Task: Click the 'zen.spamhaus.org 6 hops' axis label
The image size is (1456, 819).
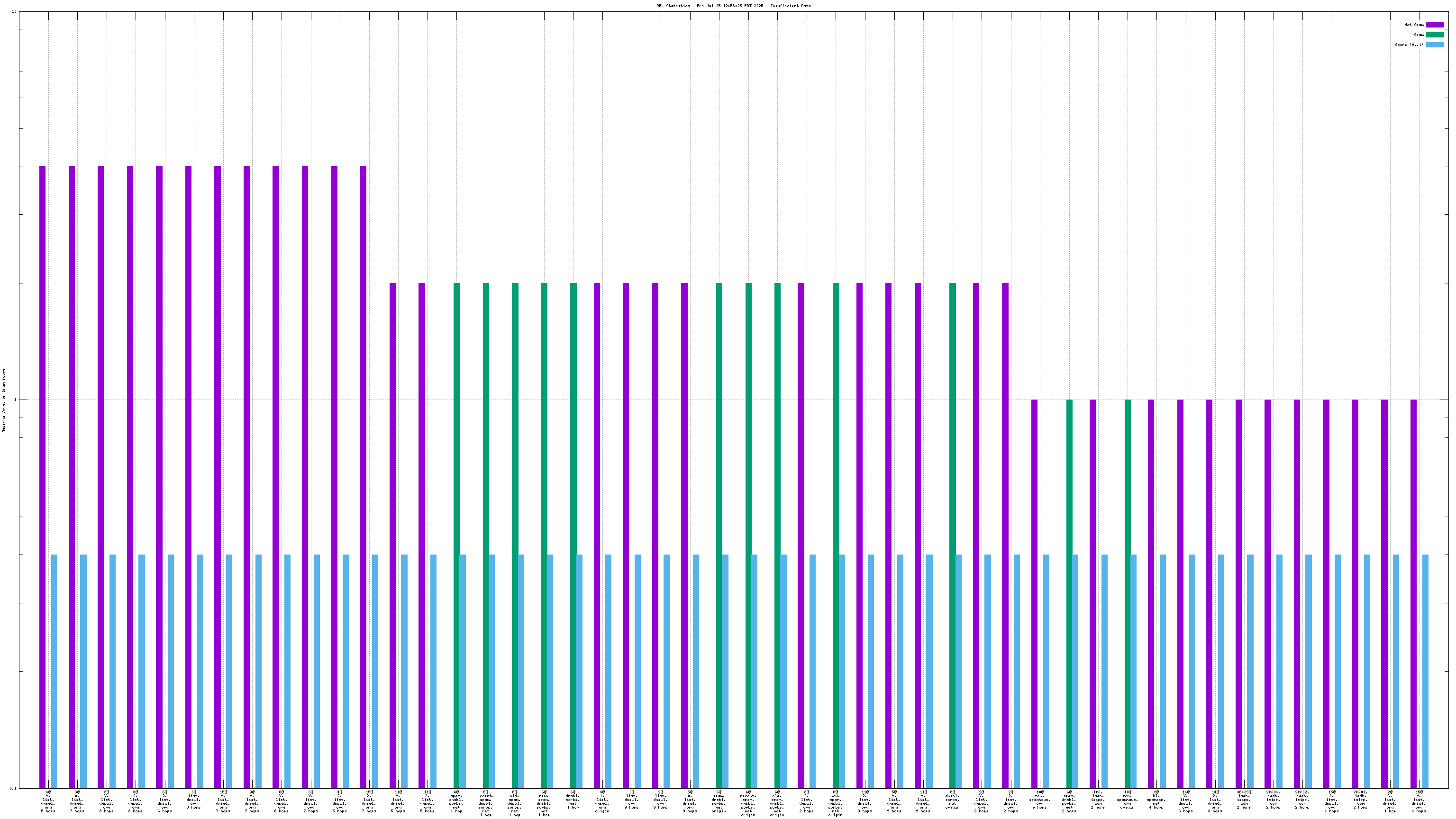Action: point(1039,800)
